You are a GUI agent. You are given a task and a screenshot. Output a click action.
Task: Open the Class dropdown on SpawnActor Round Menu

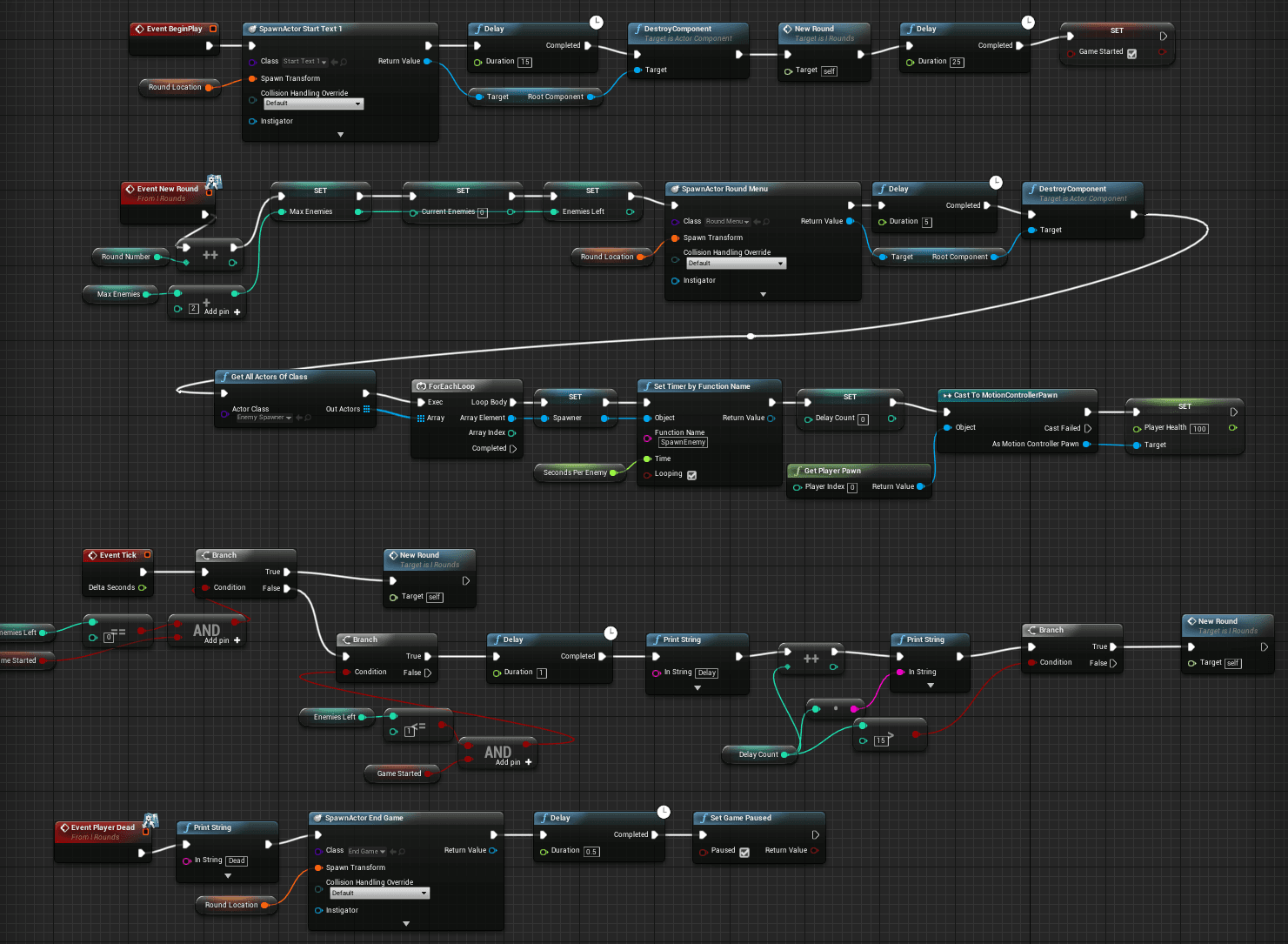pyautogui.click(x=733, y=221)
